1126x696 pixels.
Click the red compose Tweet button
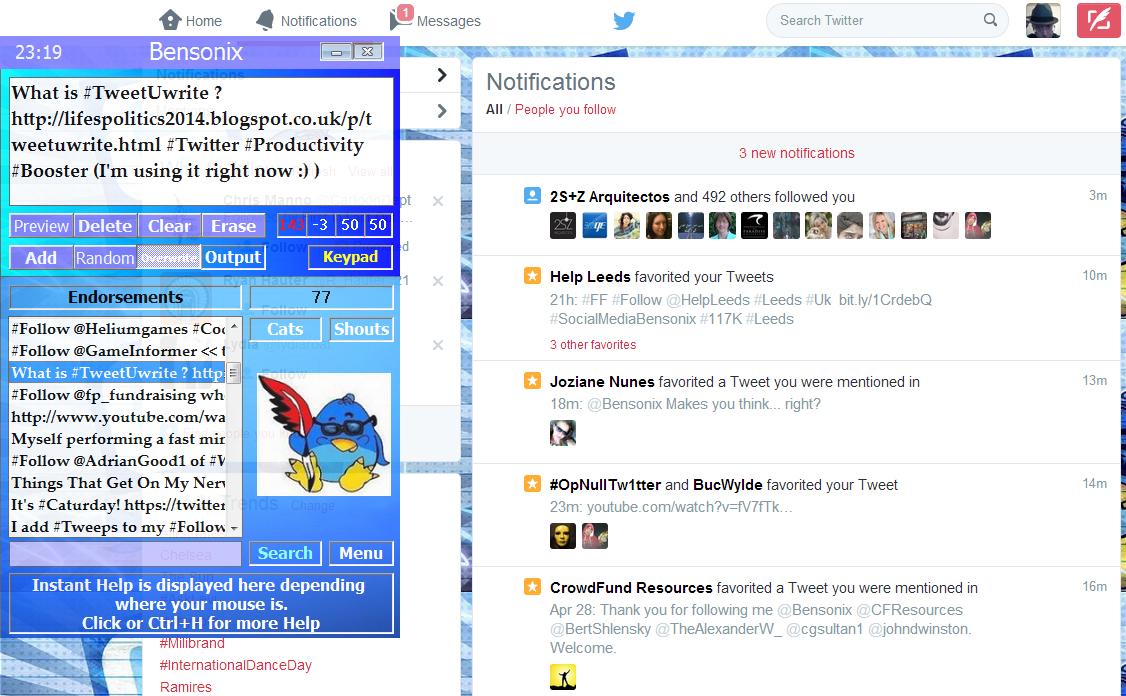tap(1098, 20)
